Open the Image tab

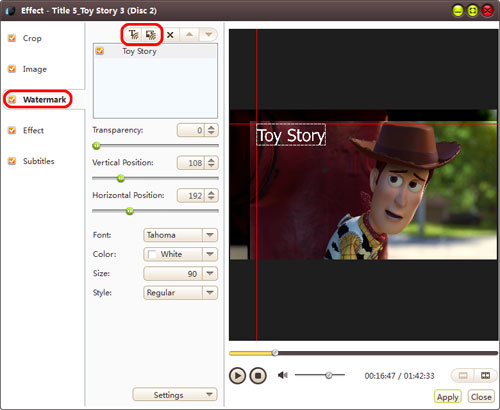point(35,69)
